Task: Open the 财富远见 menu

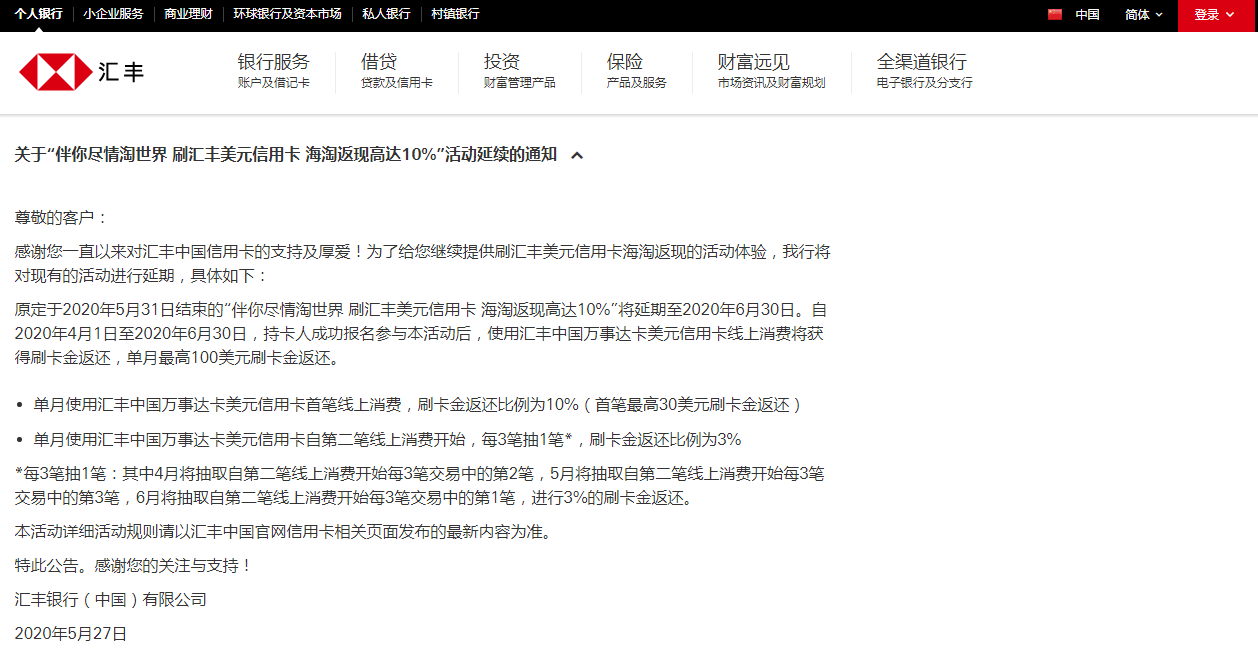Action: click(771, 70)
